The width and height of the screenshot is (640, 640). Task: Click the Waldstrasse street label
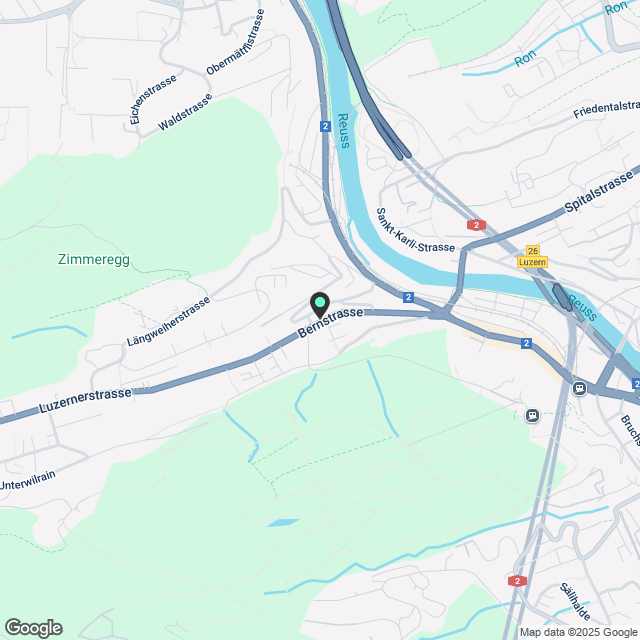point(185,112)
